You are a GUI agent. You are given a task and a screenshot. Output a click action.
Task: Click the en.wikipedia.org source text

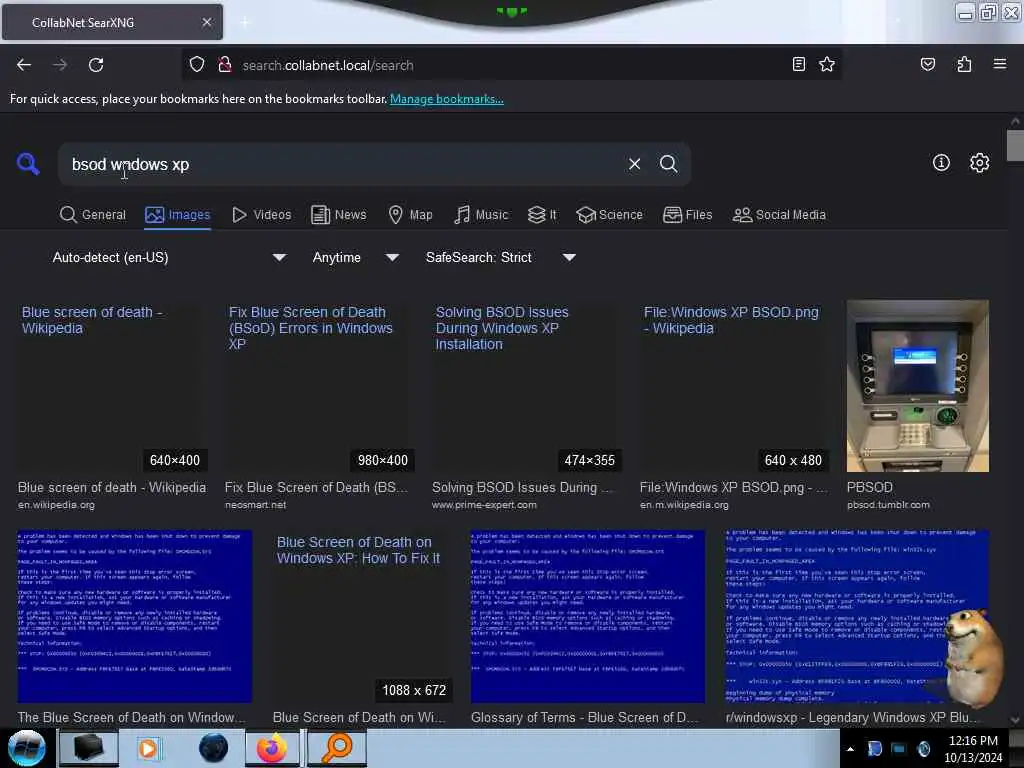point(56,504)
